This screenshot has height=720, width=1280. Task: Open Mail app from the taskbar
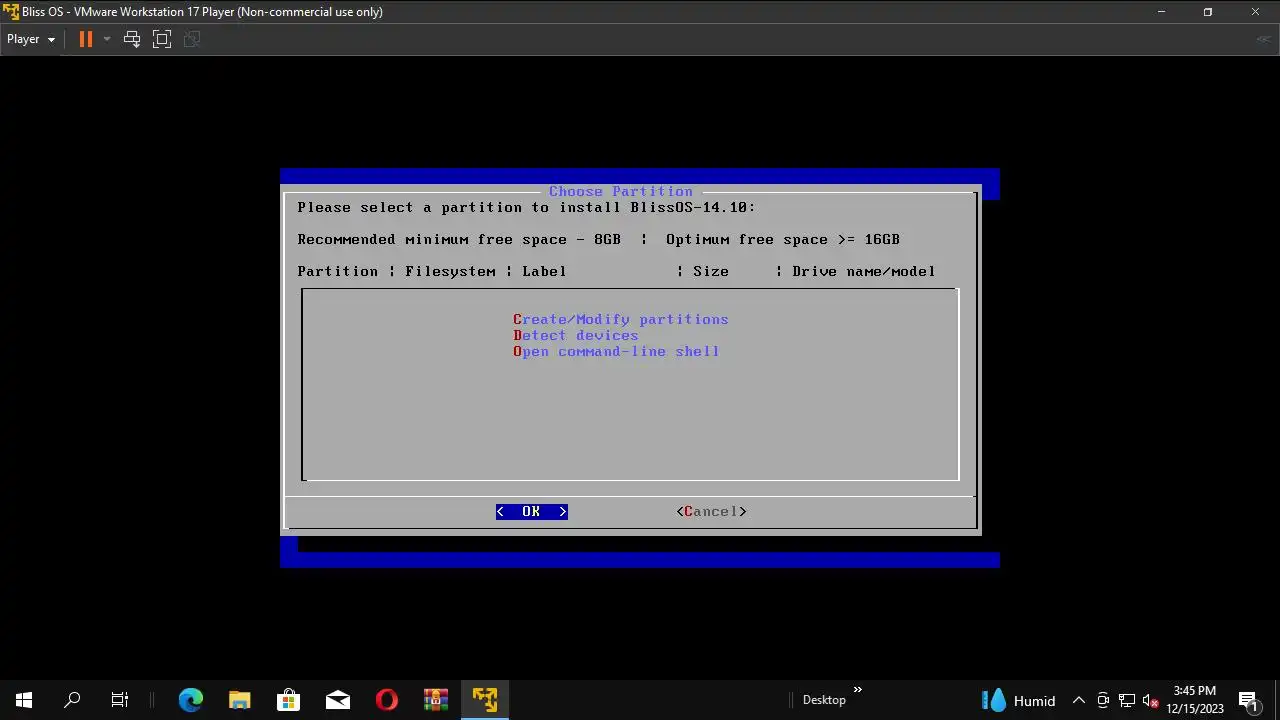point(337,700)
